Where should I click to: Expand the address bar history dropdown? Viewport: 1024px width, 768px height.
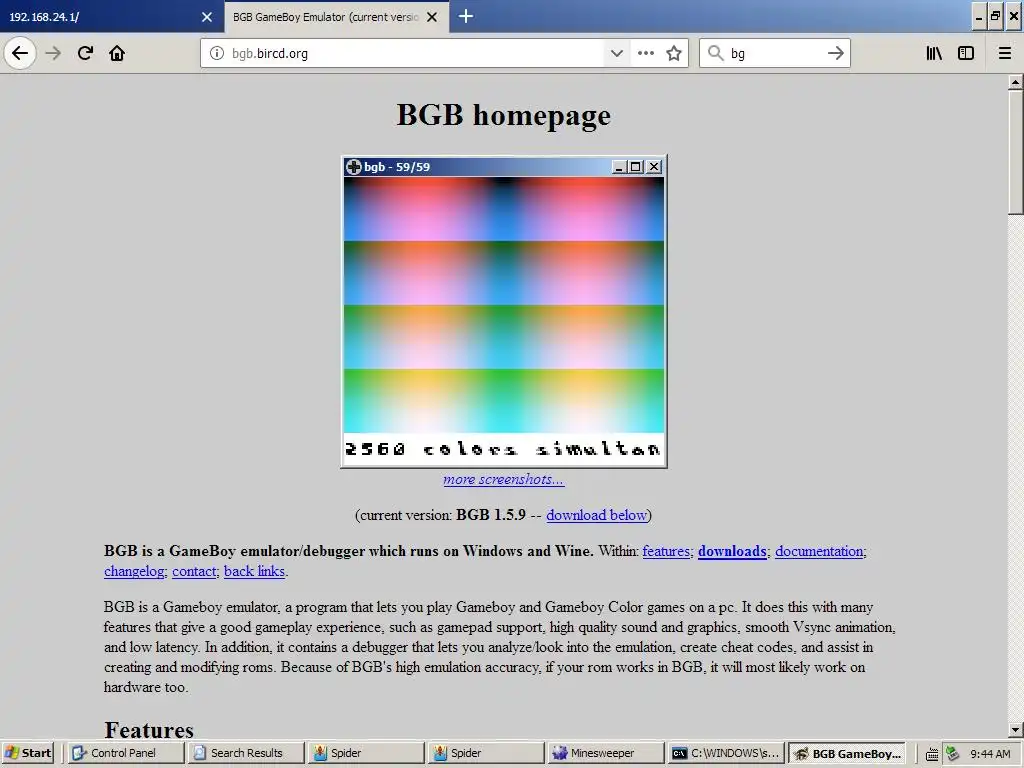click(x=616, y=53)
